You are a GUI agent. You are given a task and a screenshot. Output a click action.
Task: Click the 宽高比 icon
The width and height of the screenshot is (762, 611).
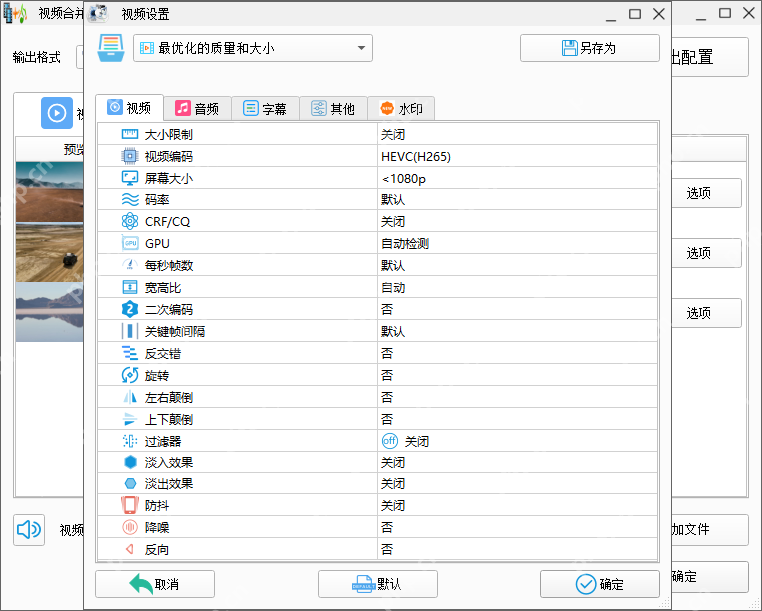coord(130,287)
